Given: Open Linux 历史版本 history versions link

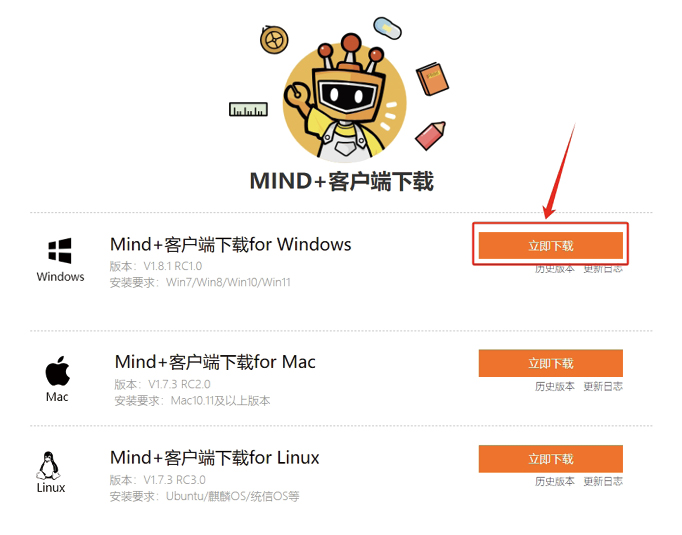Looking at the screenshot, I should coord(555,482).
